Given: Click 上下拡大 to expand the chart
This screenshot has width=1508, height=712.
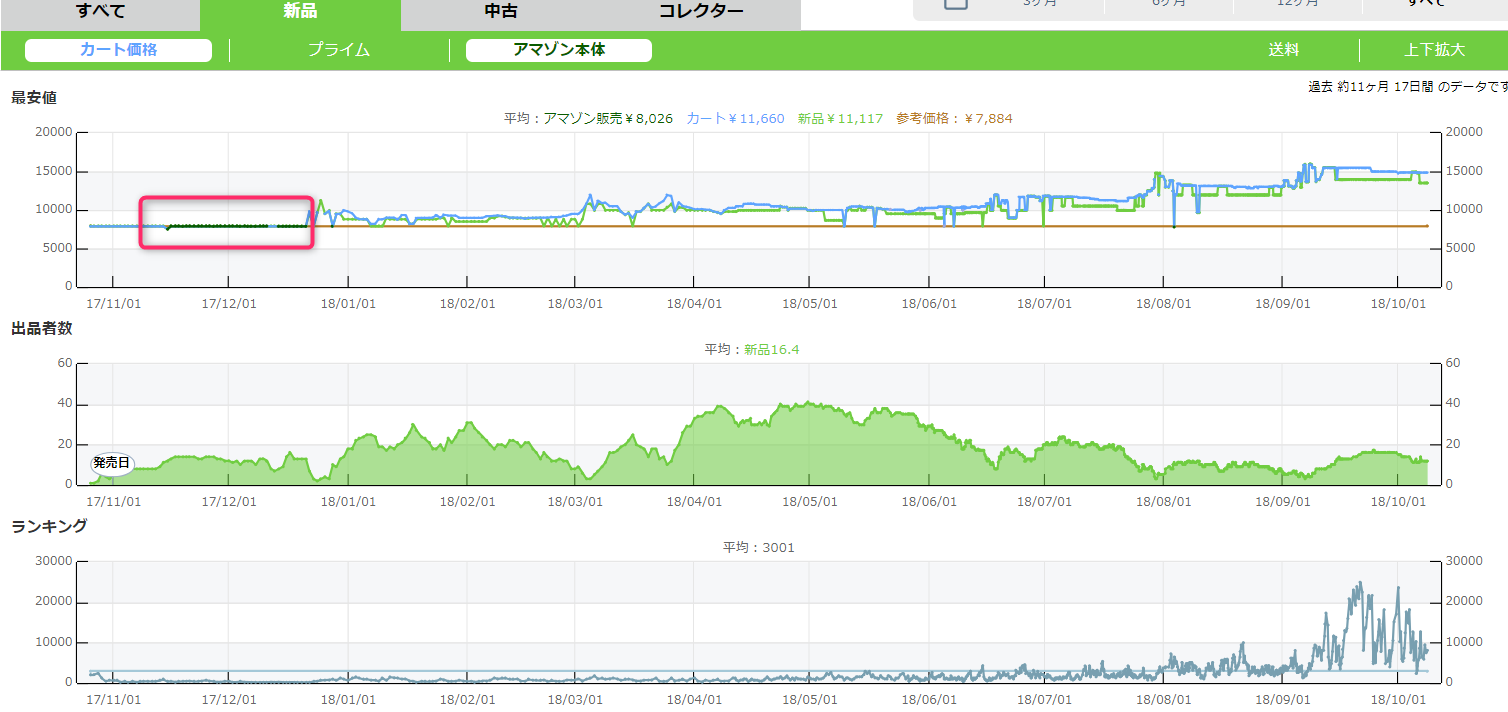Looking at the screenshot, I should click(x=1434, y=50).
